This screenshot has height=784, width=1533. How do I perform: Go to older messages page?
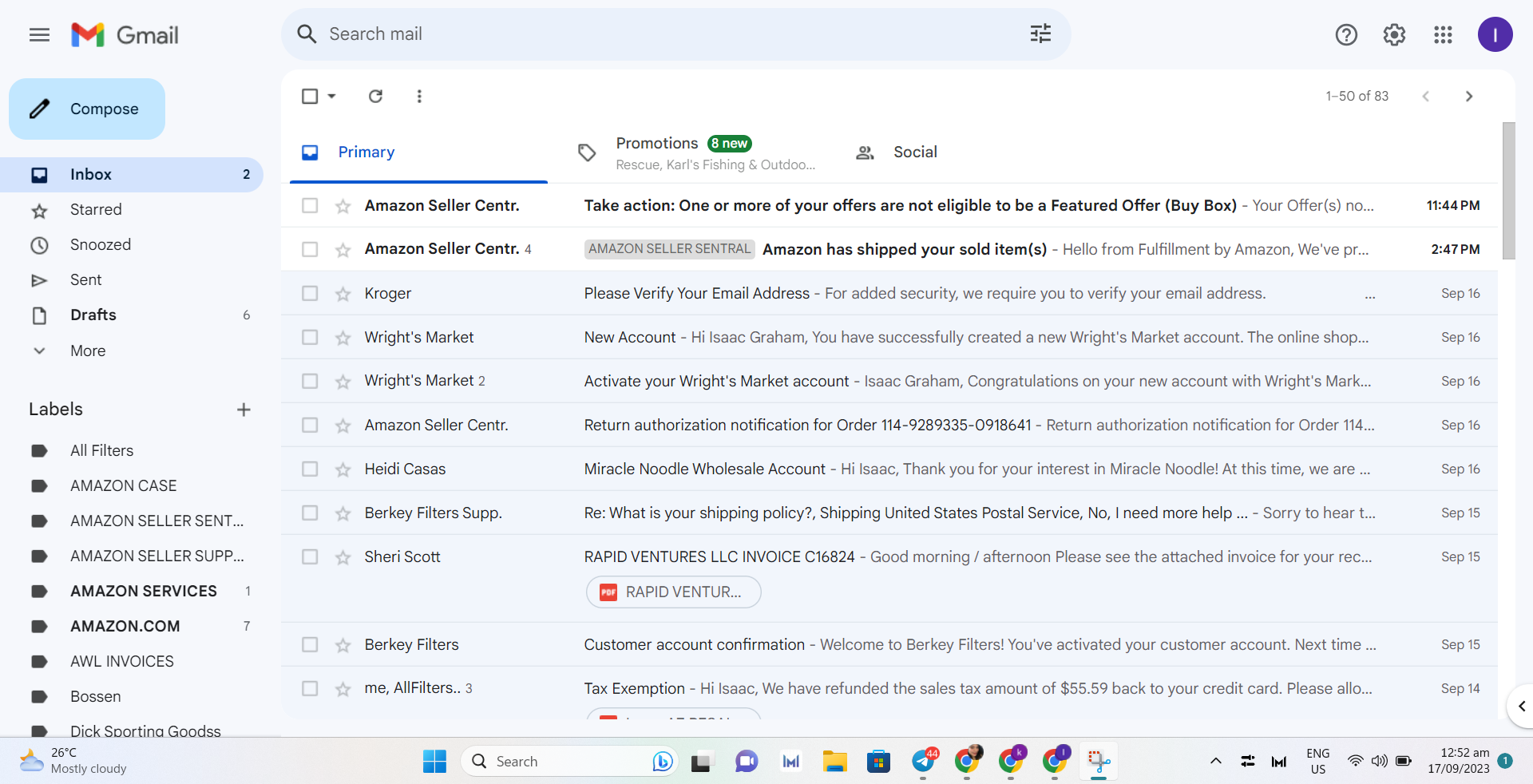tap(1469, 96)
